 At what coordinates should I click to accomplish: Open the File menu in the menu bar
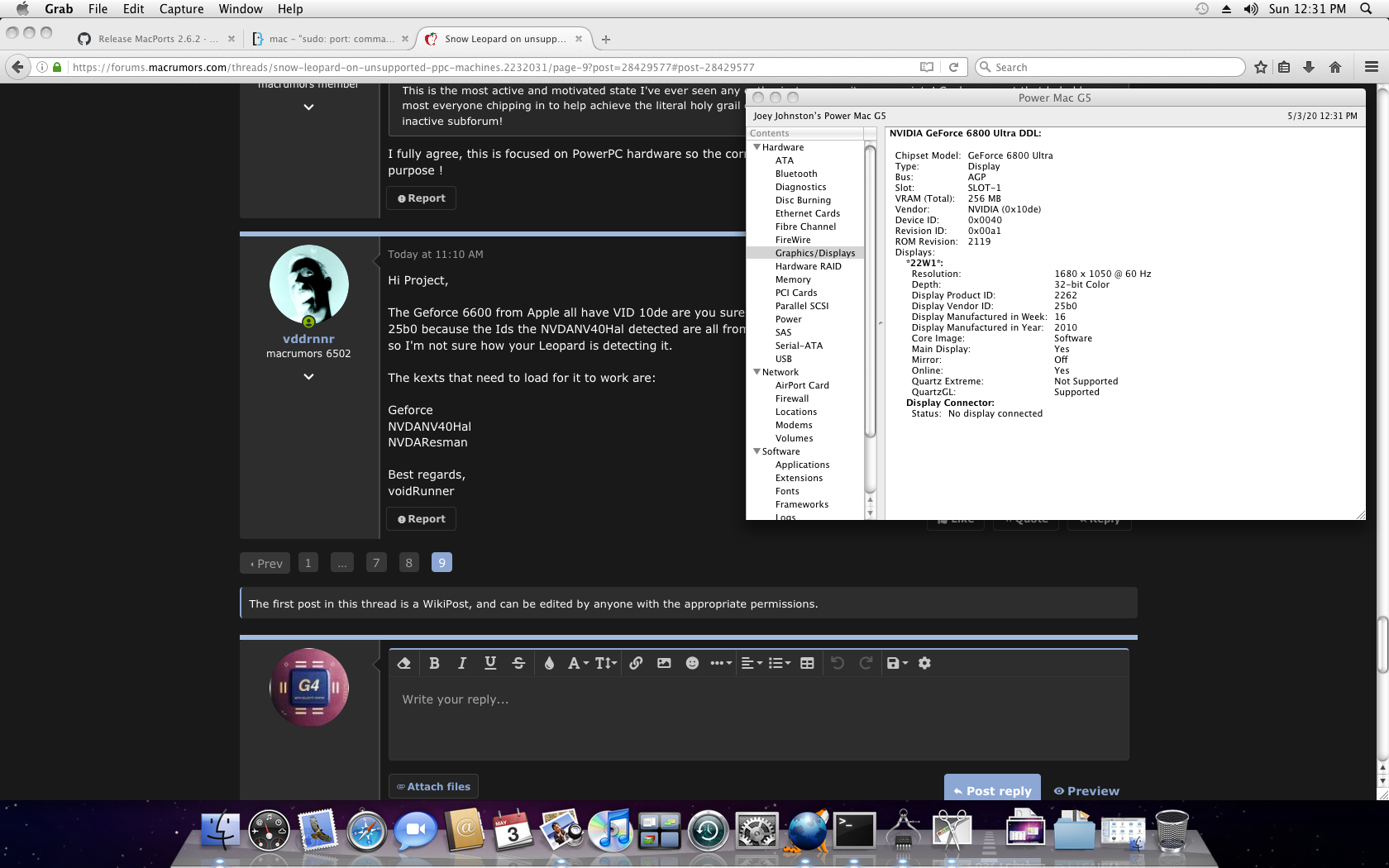pos(98,9)
